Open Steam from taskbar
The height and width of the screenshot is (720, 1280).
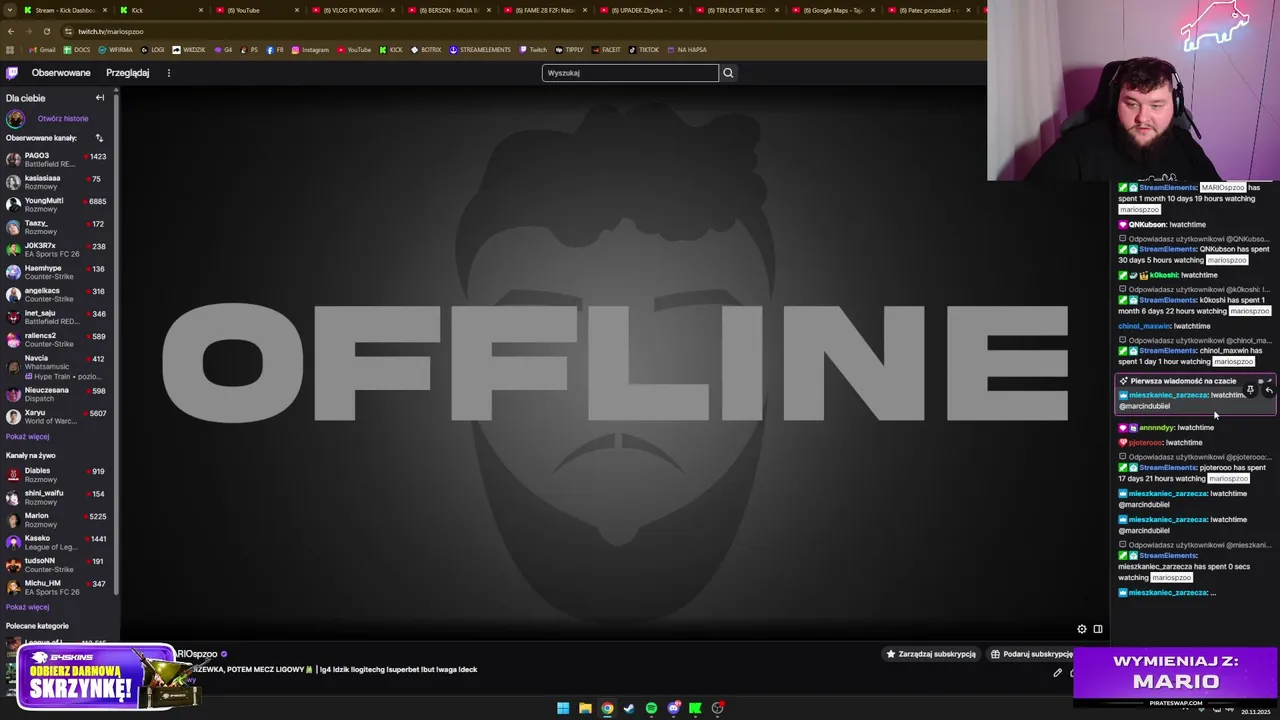tap(629, 708)
